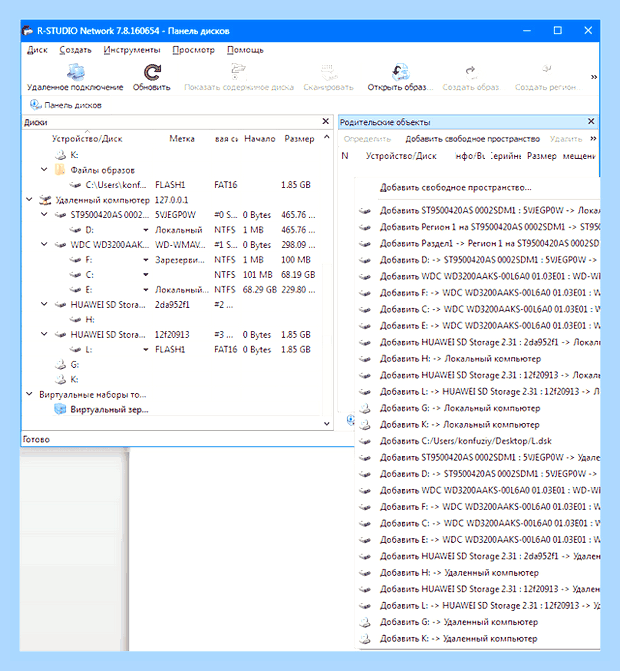Click the Показать содержимое диска toolbar icon
This screenshot has height=671, width=620.
pyautogui.click(x=238, y=72)
